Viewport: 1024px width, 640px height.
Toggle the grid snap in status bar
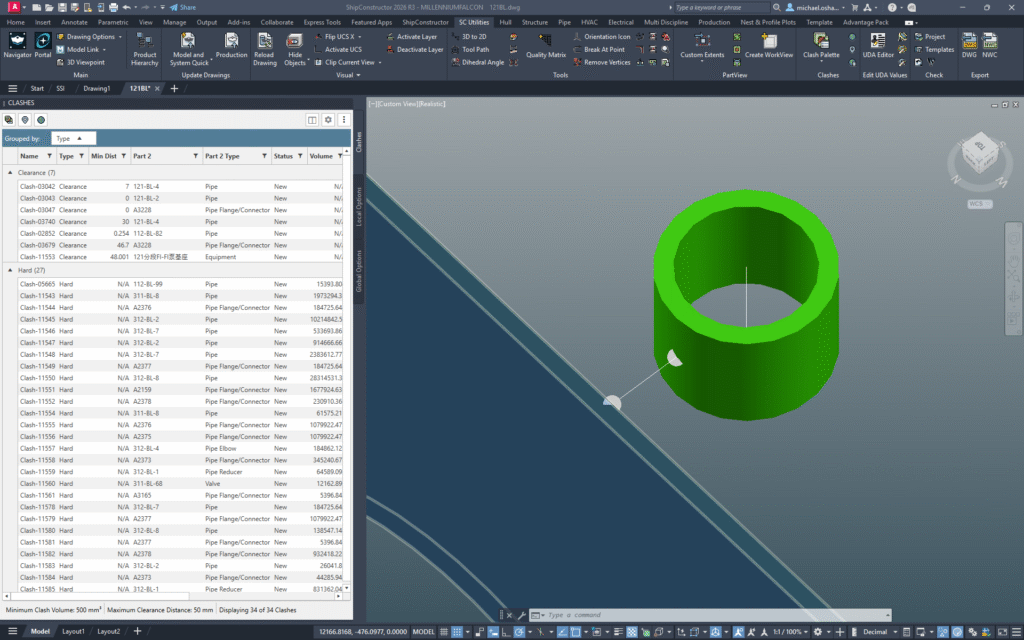pyautogui.click(x=457, y=631)
